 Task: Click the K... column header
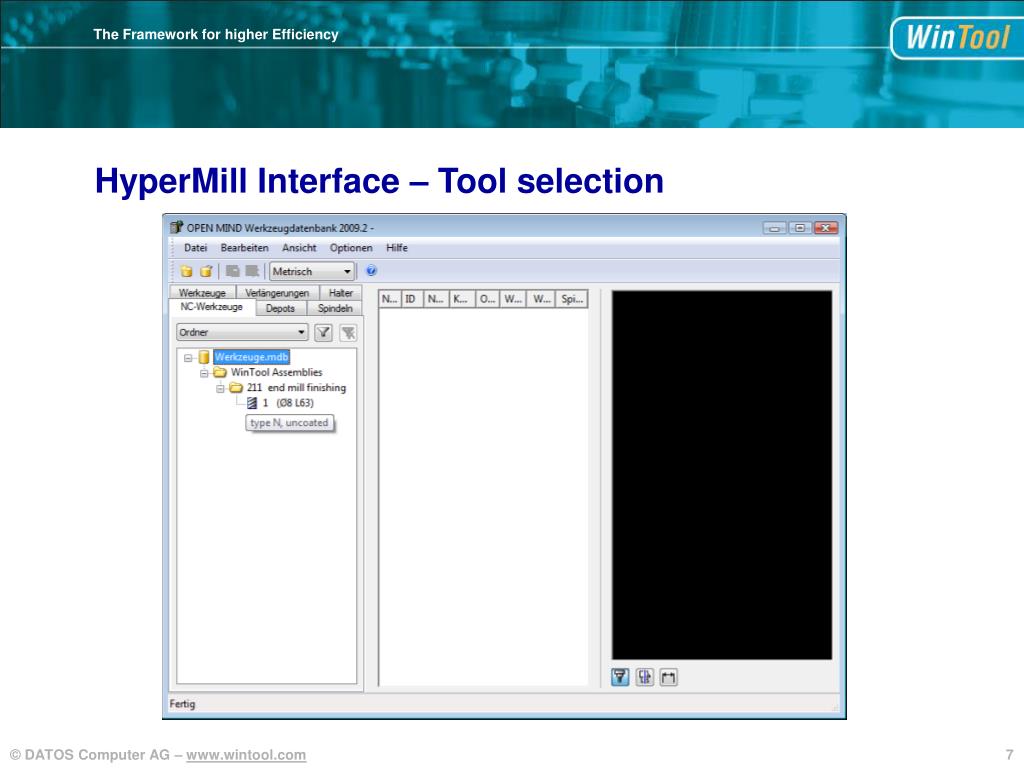[462, 299]
